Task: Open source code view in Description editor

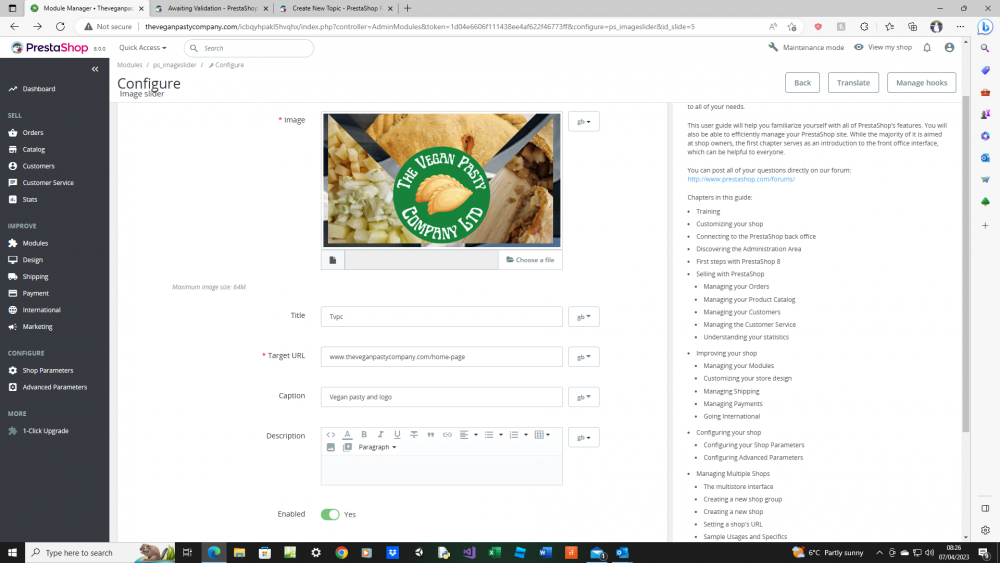Action: pos(330,435)
